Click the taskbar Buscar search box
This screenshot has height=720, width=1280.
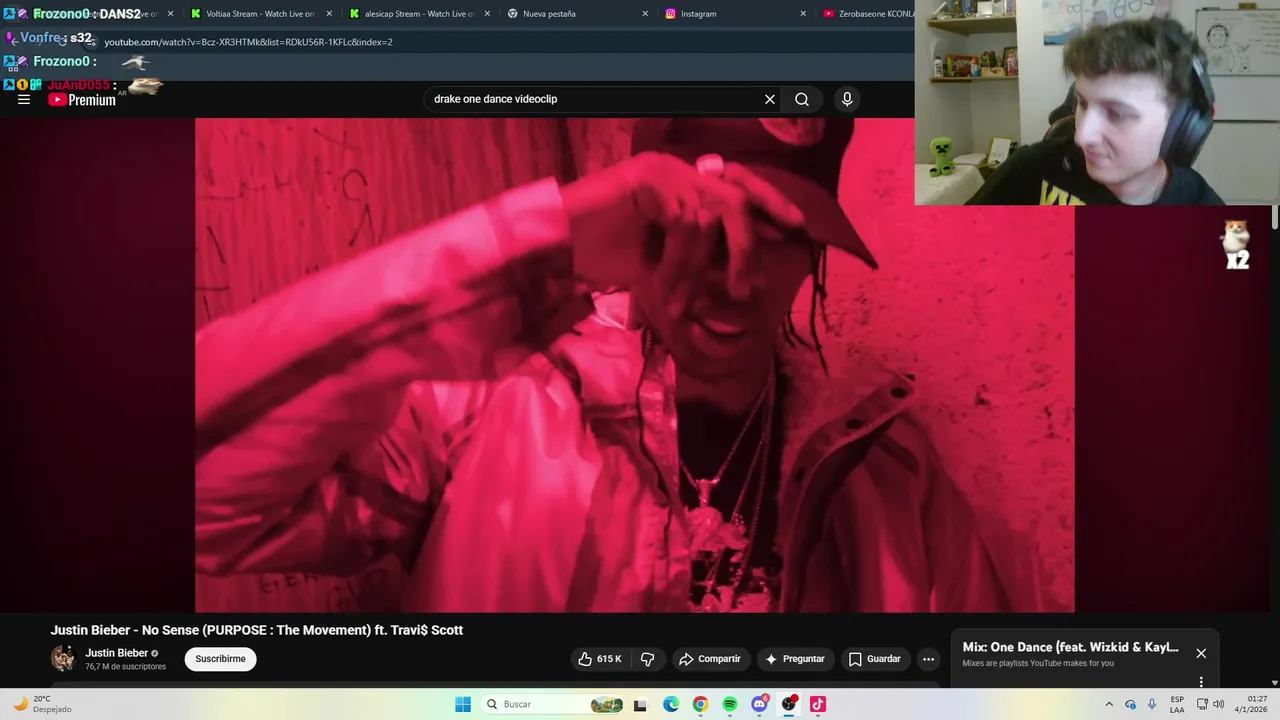[x=553, y=704]
